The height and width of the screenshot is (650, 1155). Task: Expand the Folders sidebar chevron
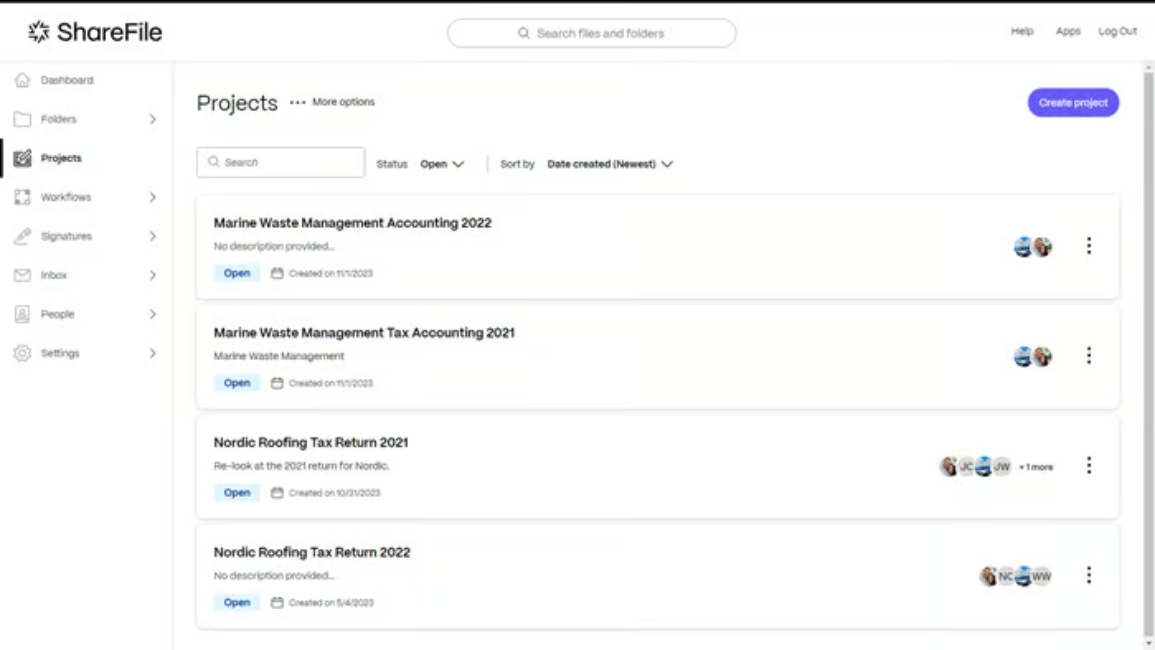[152, 119]
